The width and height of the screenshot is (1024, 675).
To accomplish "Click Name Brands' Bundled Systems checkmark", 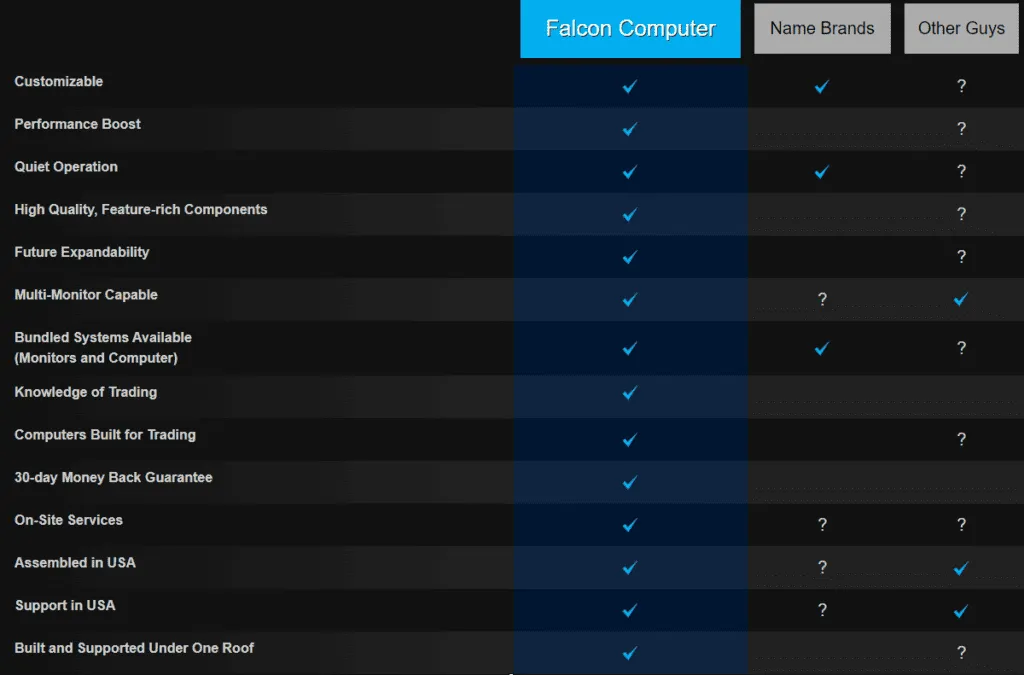I will (822, 349).
